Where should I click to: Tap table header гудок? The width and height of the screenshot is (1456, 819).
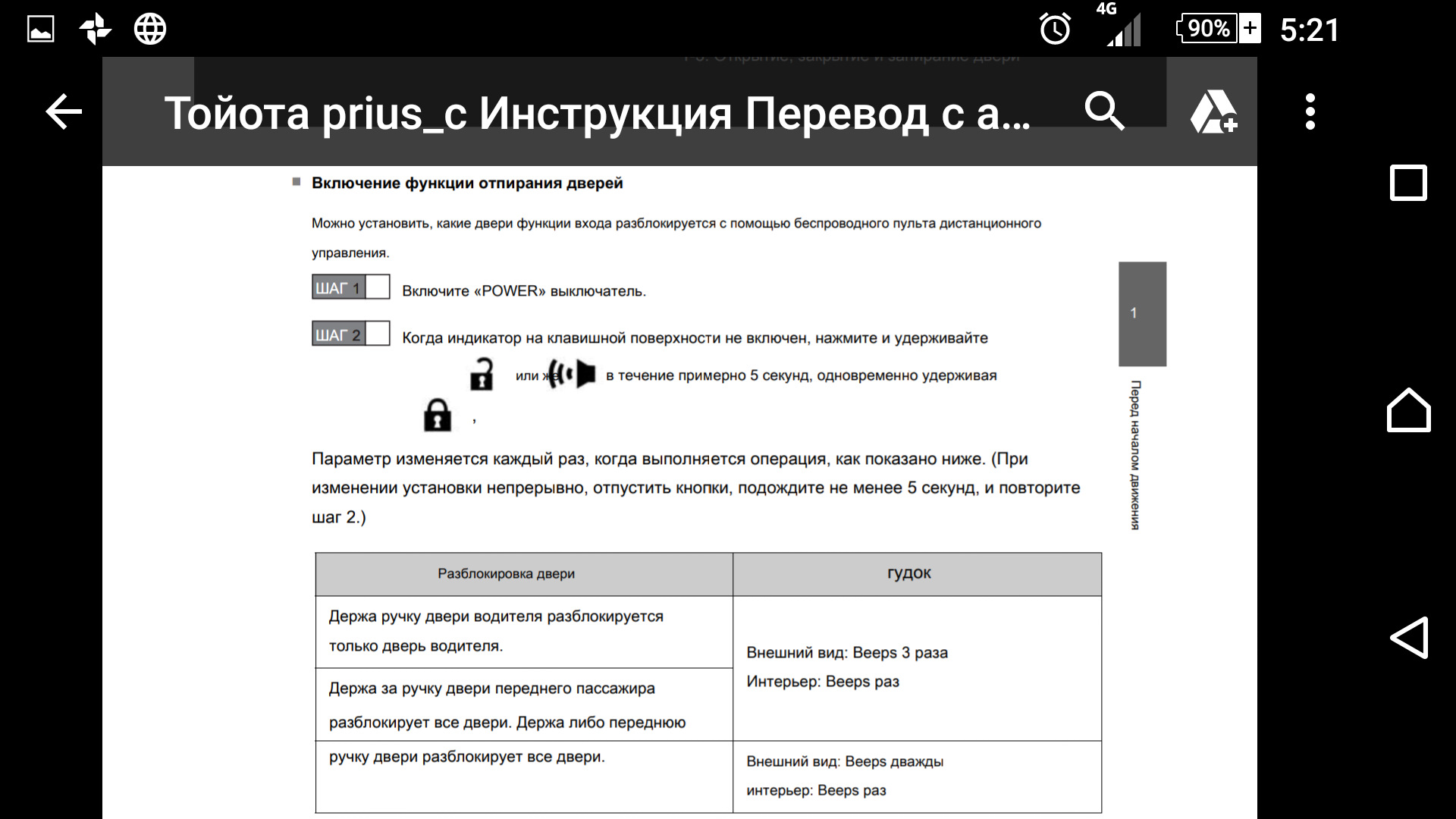(x=908, y=574)
